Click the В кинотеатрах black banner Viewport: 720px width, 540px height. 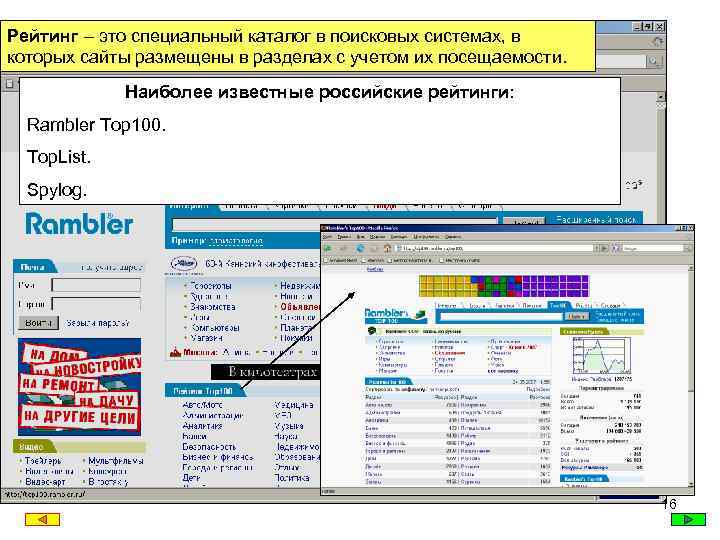pos(265,372)
